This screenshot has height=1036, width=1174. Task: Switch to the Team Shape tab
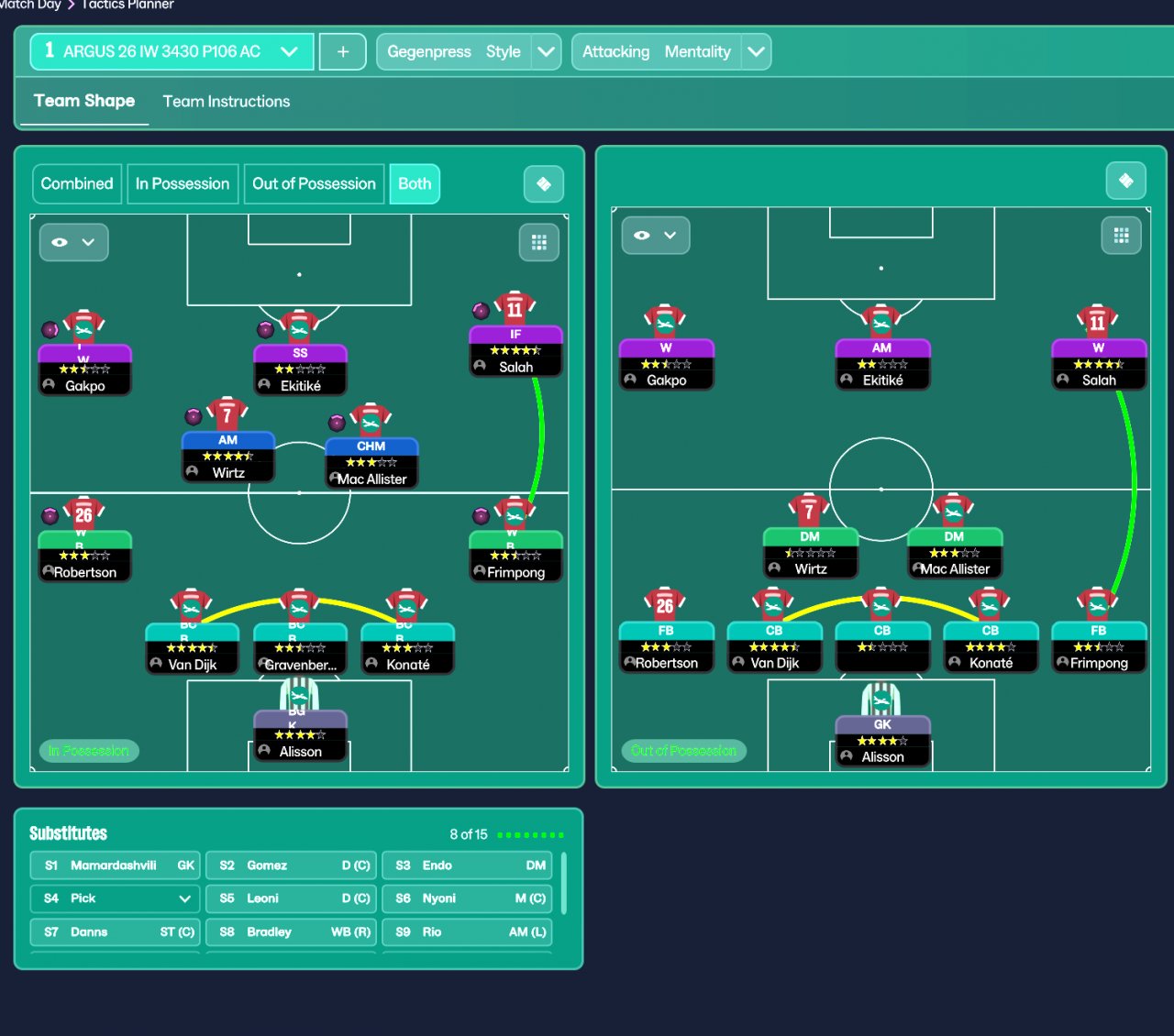tap(84, 101)
